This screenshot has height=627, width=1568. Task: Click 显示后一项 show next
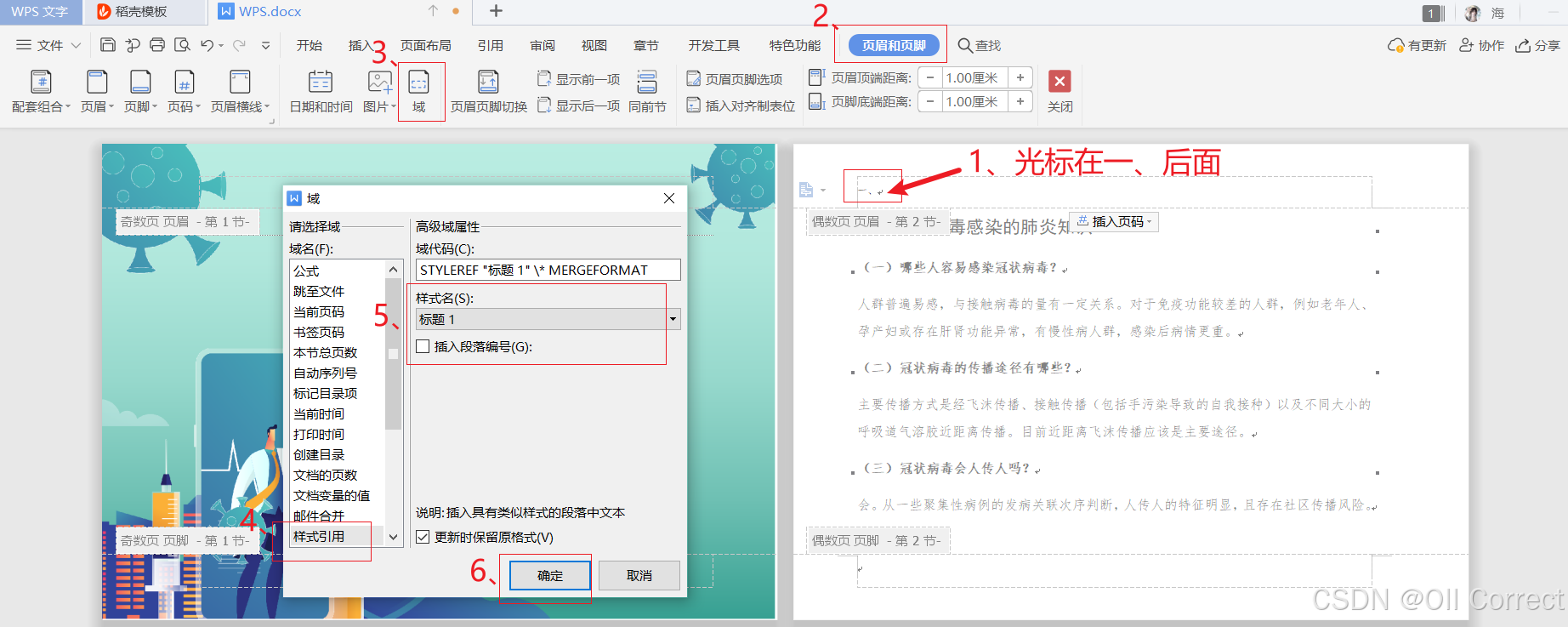[x=578, y=106]
